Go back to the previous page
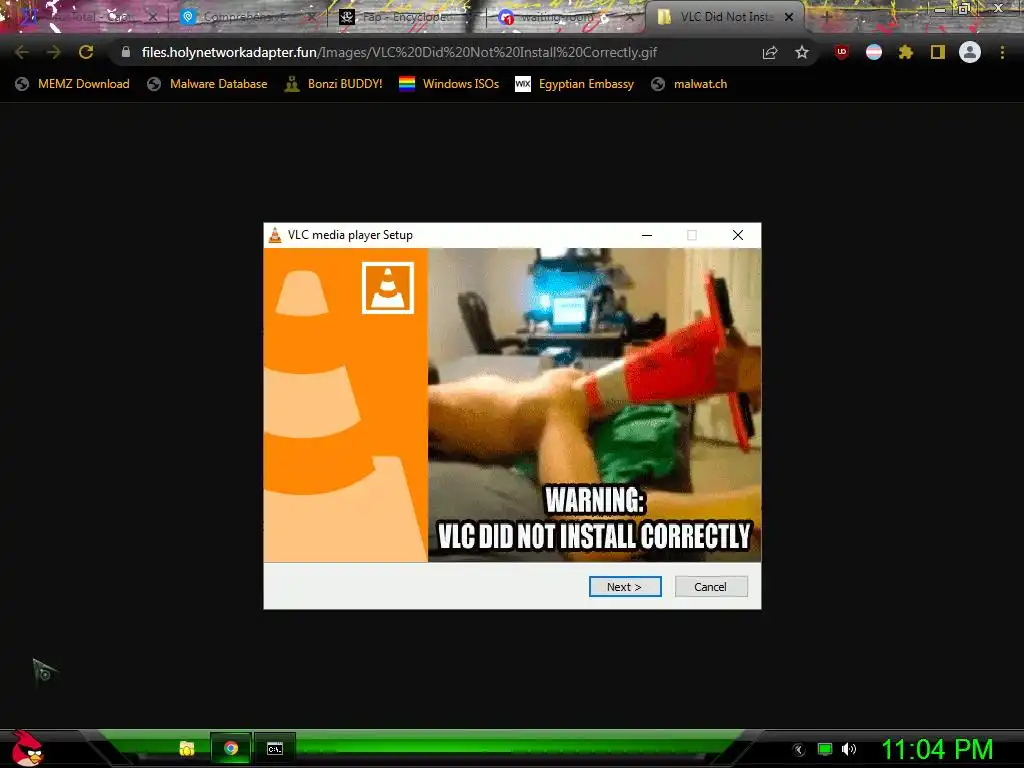 click(21, 52)
